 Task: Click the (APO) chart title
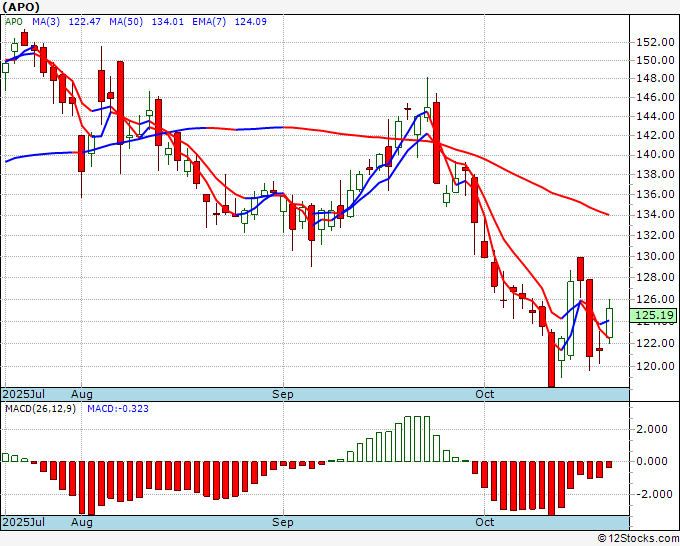(x=21, y=7)
